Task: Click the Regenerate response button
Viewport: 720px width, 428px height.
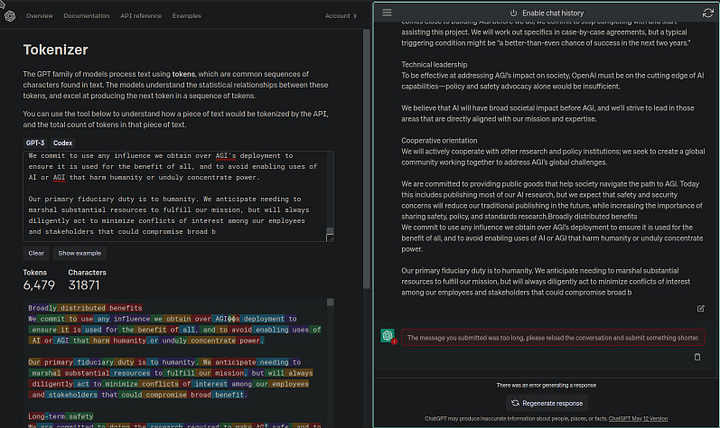Action: pyautogui.click(x=547, y=403)
